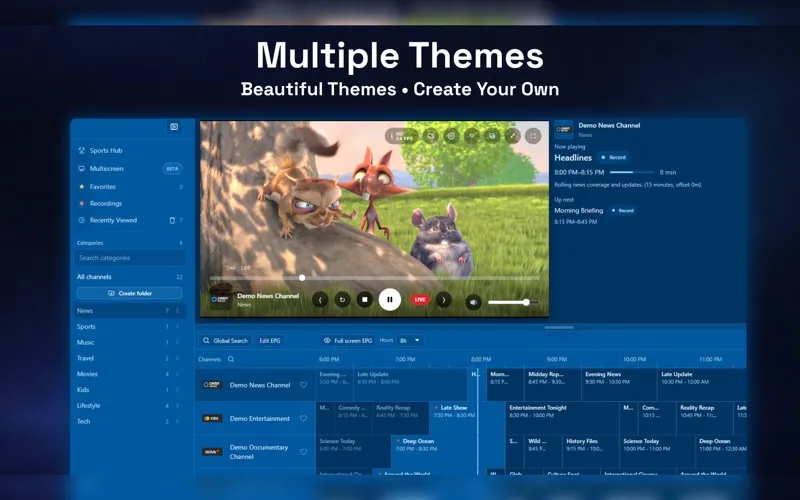Select the Kids category
Image resolution: width=800 pixels, height=500 pixels.
pyautogui.click(x=130, y=390)
